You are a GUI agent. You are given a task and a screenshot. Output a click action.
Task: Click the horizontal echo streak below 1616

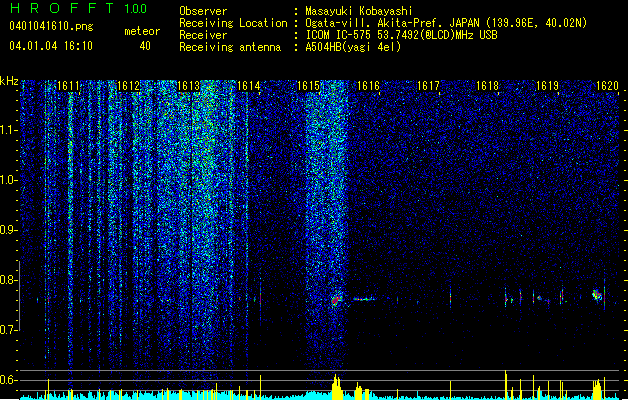tap(364, 299)
